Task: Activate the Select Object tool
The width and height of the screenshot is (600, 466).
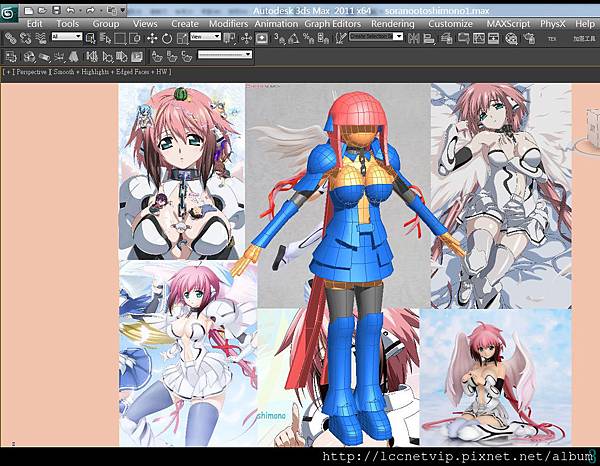Action: [90, 38]
